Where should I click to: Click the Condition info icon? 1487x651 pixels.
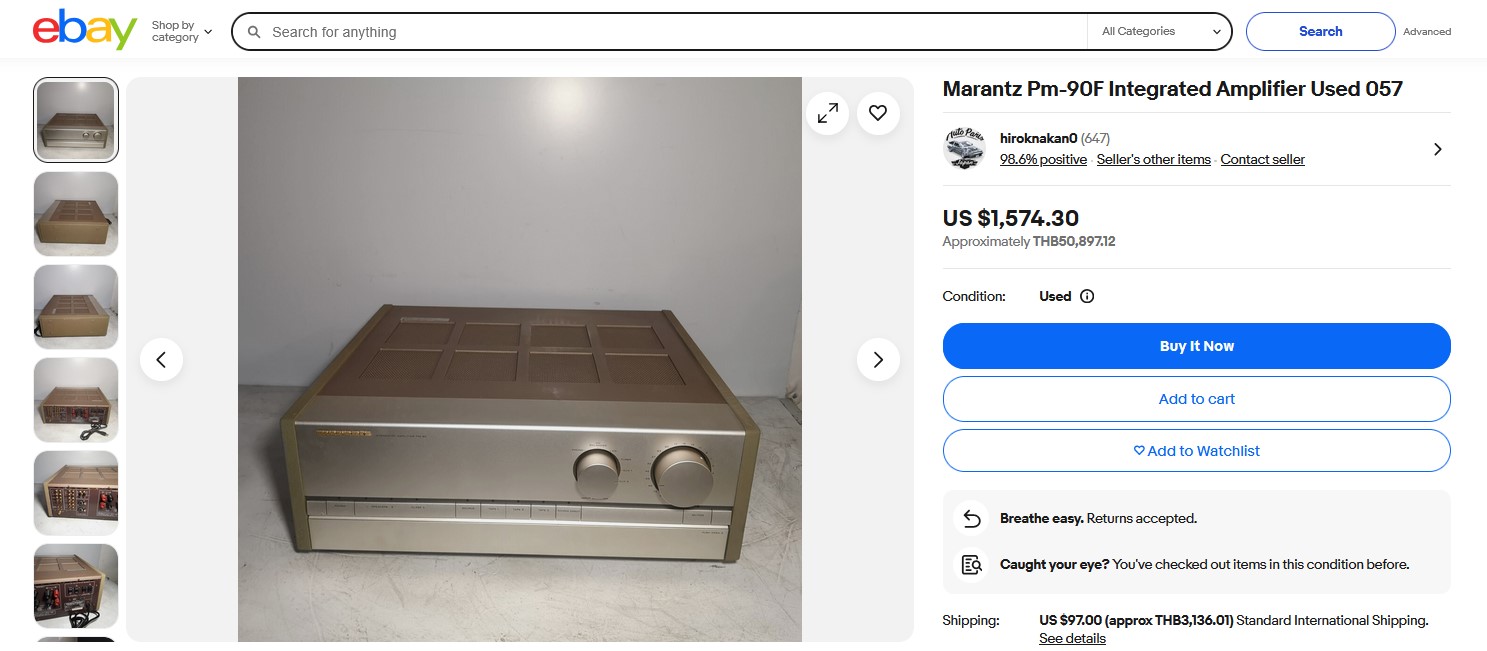click(x=1087, y=297)
